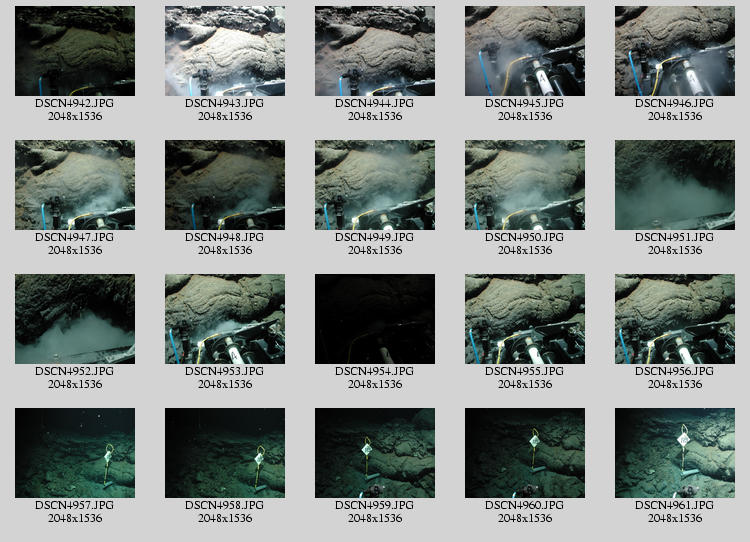Select the cloudy thumbnail DSCN4951.JPG
The width and height of the screenshot is (750, 542).
pos(675,185)
